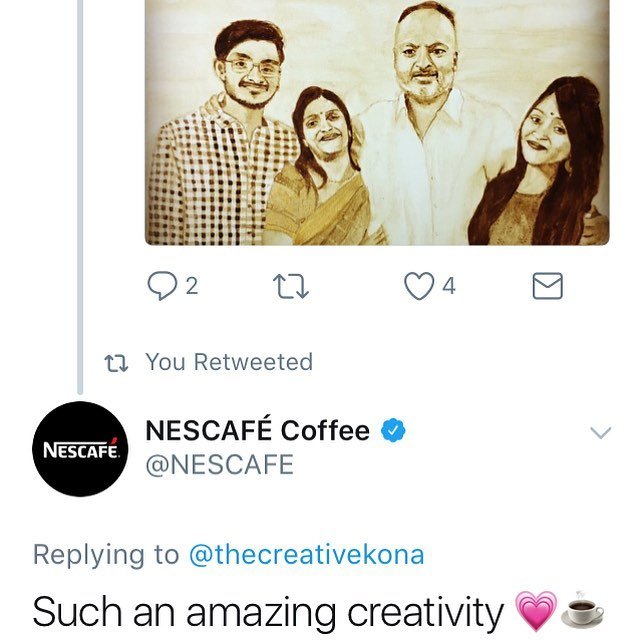Click the coffee cup emoji in tweet
Screen dimensions: 642x644
(583, 611)
